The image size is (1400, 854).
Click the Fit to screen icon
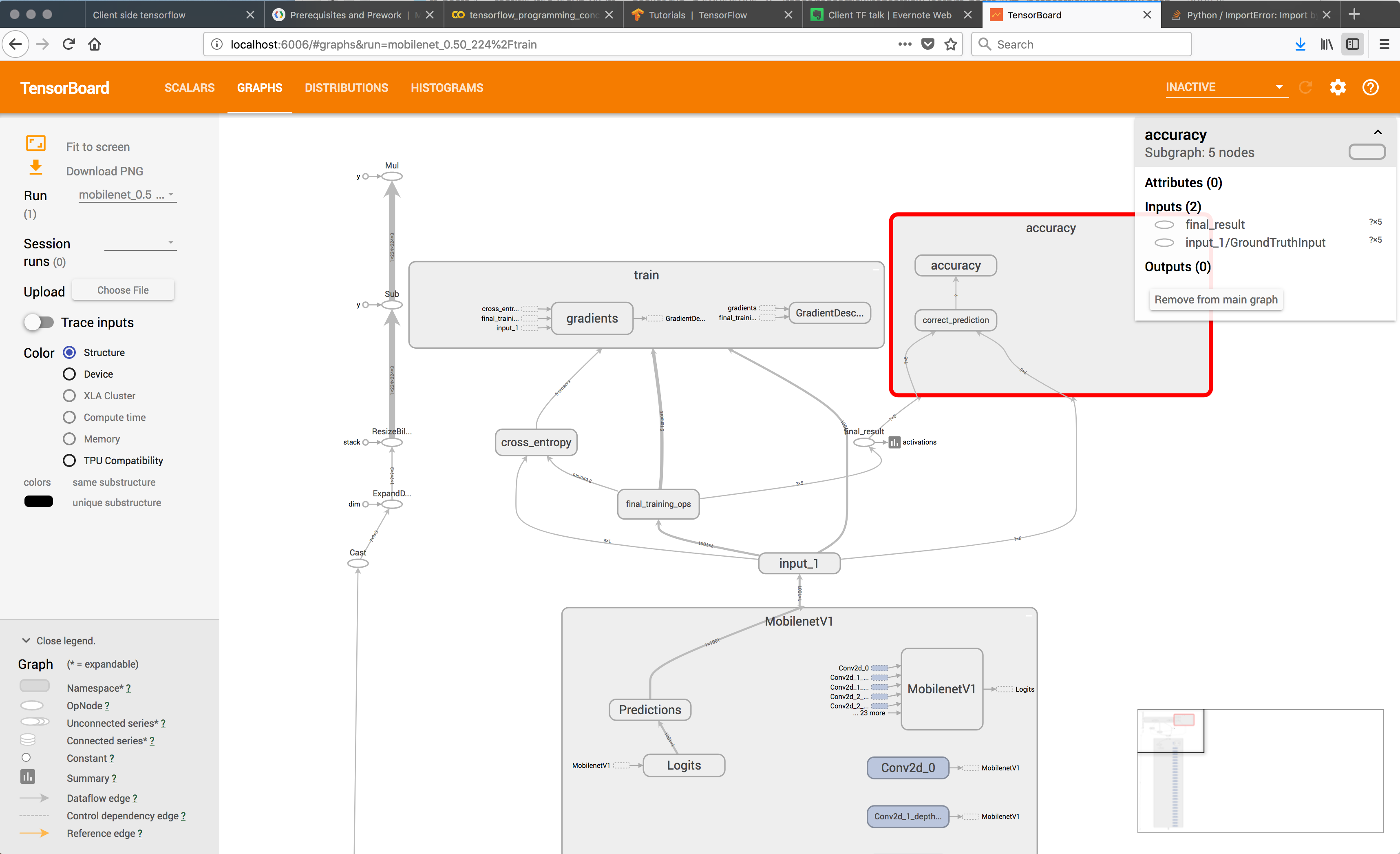tap(35, 143)
